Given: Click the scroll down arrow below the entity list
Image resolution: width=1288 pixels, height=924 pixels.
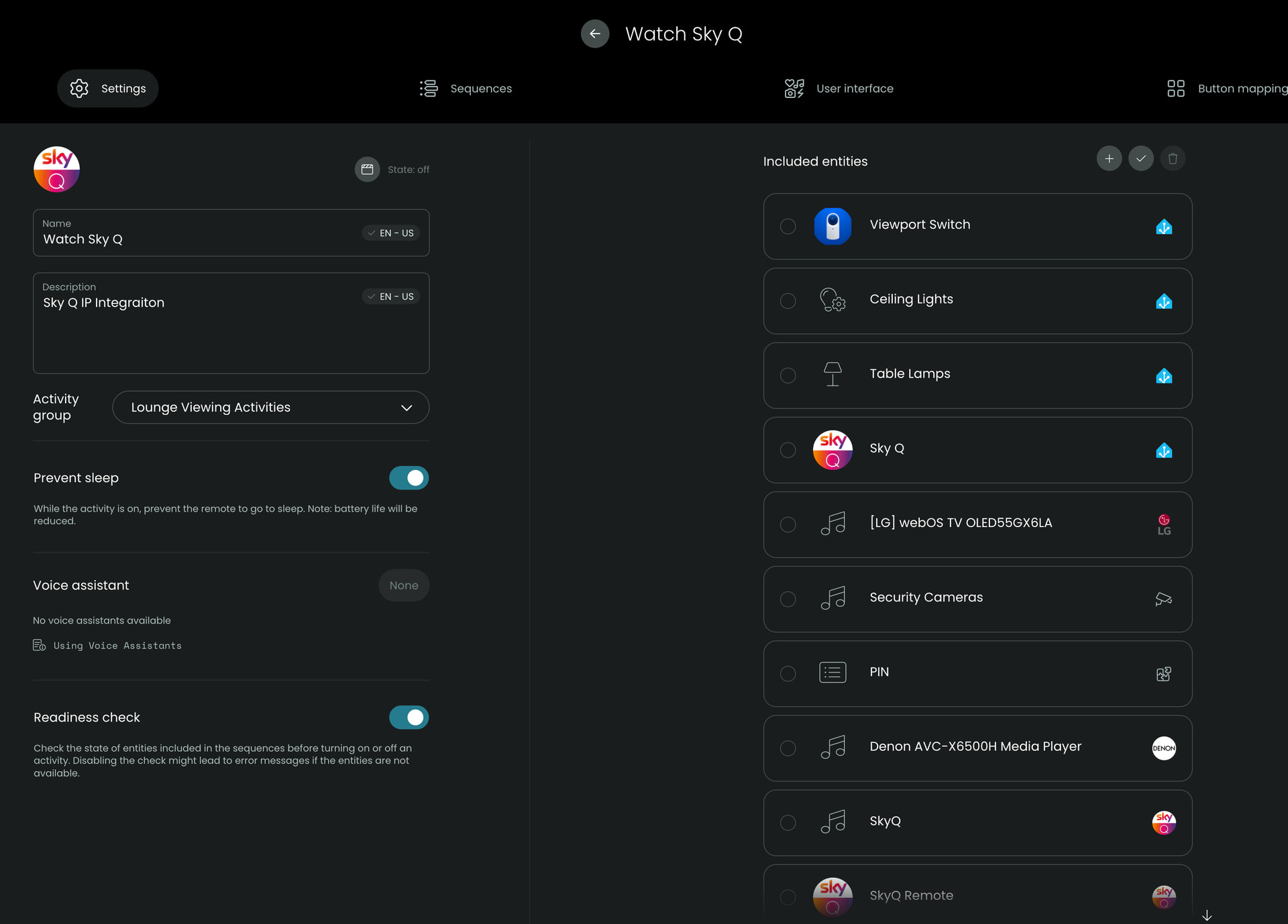Looking at the screenshot, I should point(1206,915).
